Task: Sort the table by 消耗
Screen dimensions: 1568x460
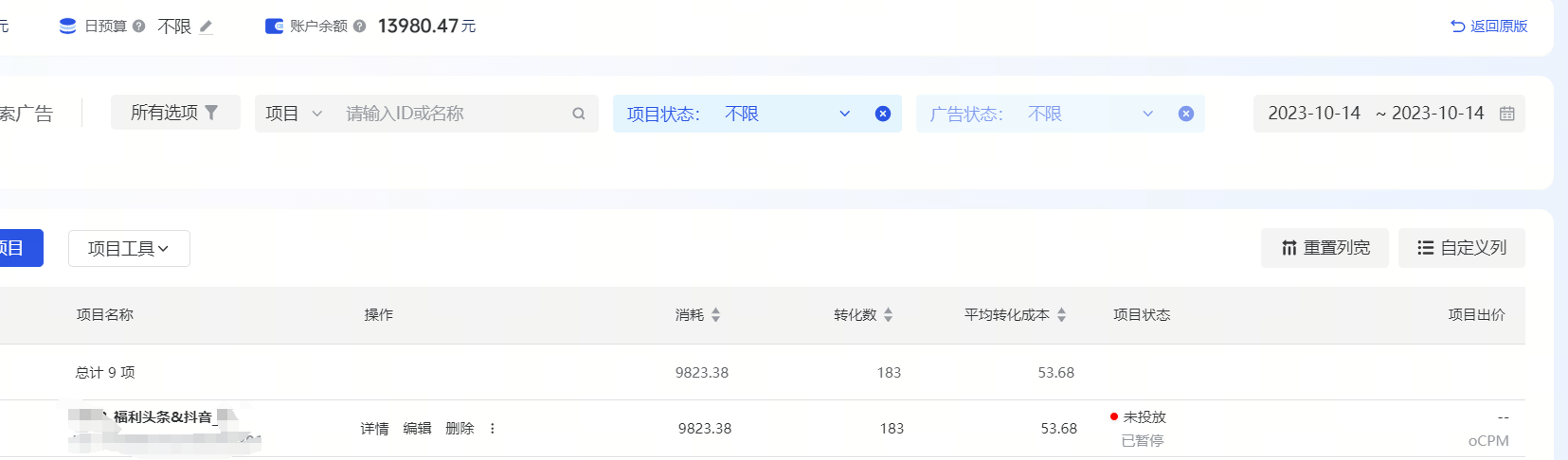Action: point(715,315)
